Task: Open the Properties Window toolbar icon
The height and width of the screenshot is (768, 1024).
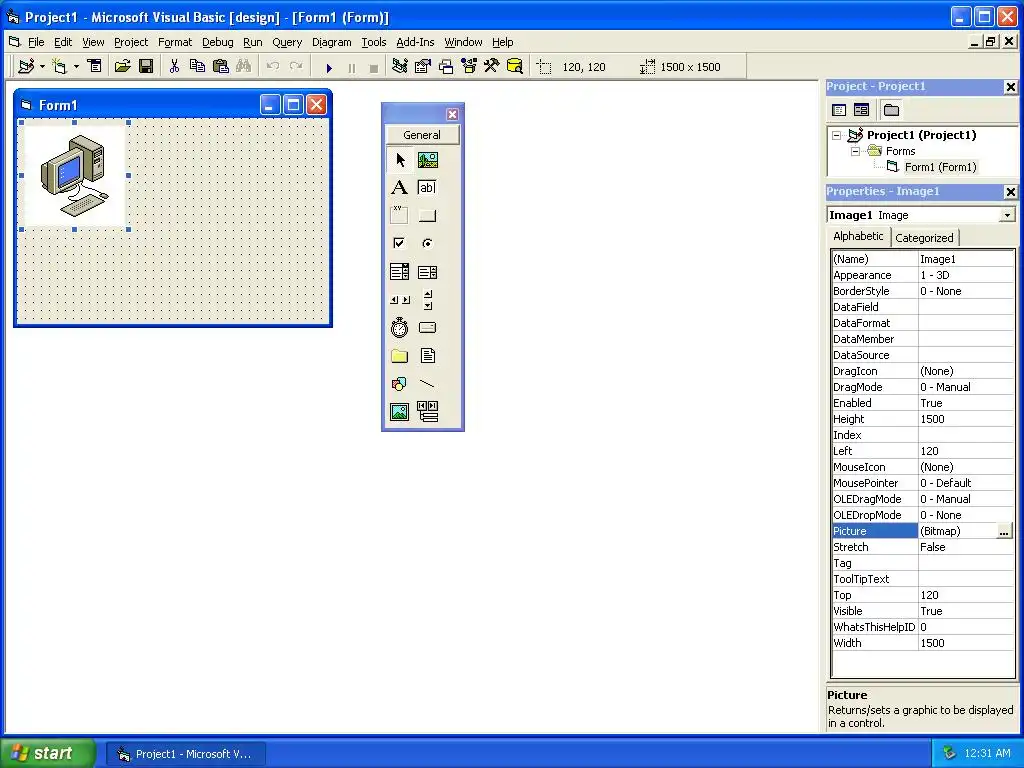Action: [423, 66]
